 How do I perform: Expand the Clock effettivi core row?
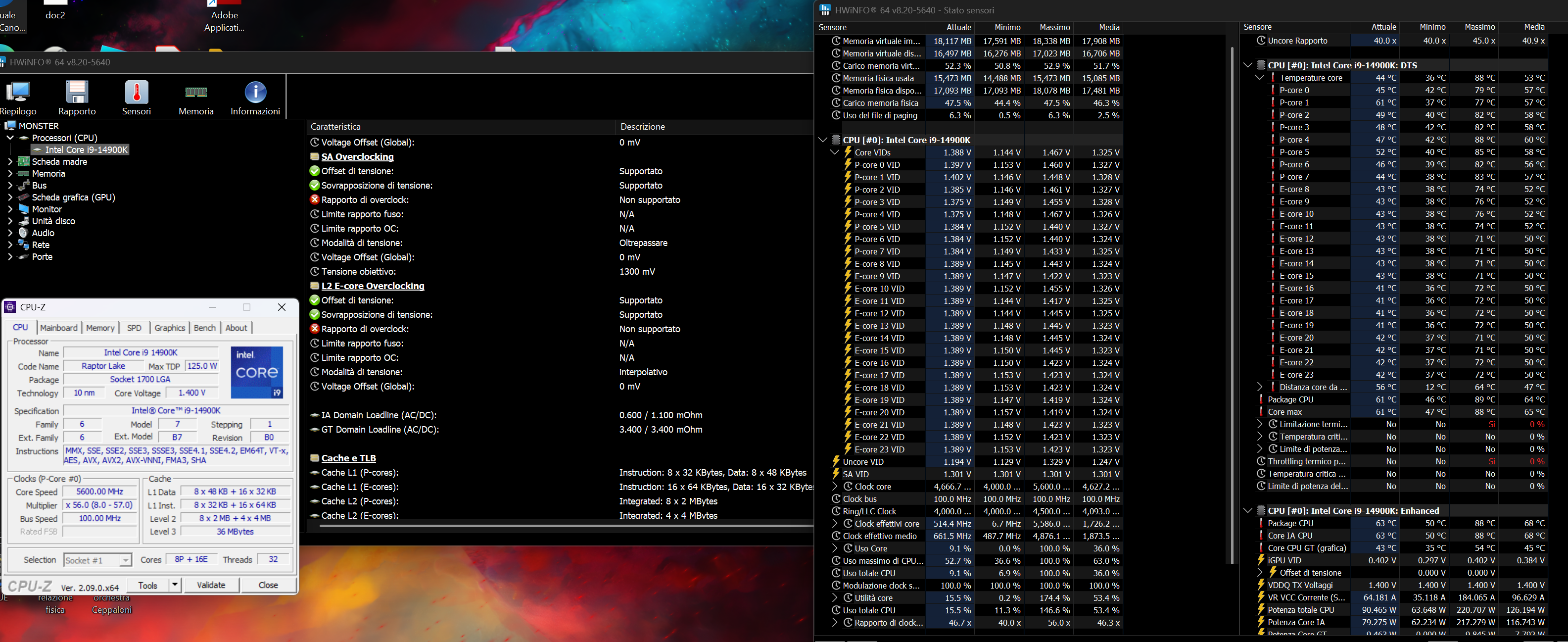[x=835, y=524]
